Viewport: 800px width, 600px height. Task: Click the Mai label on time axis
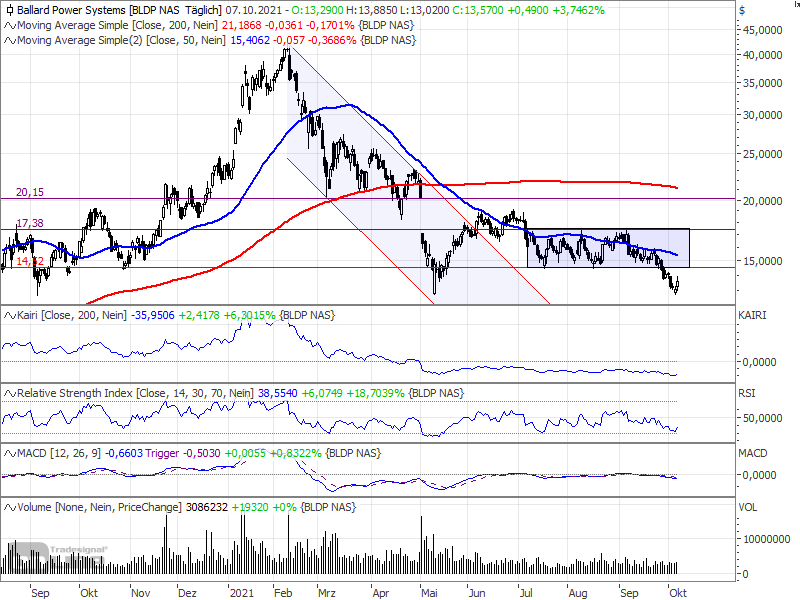click(x=429, y=593)
